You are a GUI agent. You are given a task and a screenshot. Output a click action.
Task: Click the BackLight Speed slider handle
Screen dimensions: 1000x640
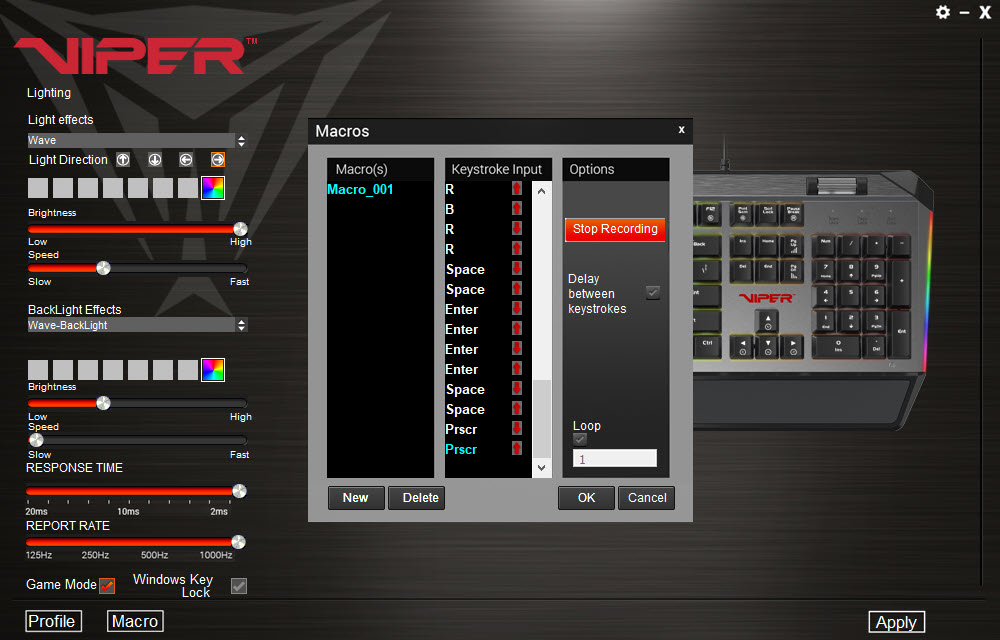click(x=36, y=440)
